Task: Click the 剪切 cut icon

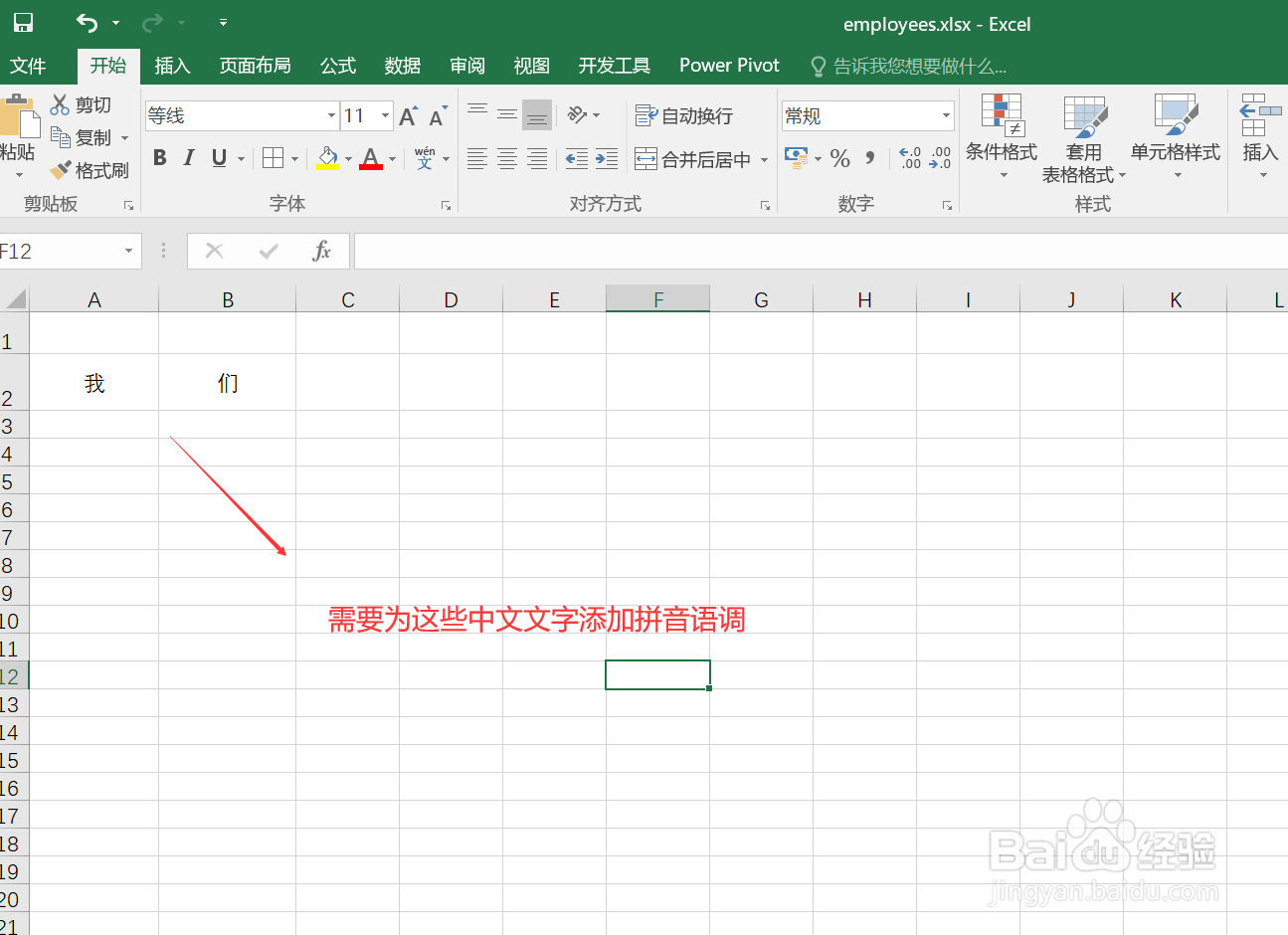Action: (62, 103)
